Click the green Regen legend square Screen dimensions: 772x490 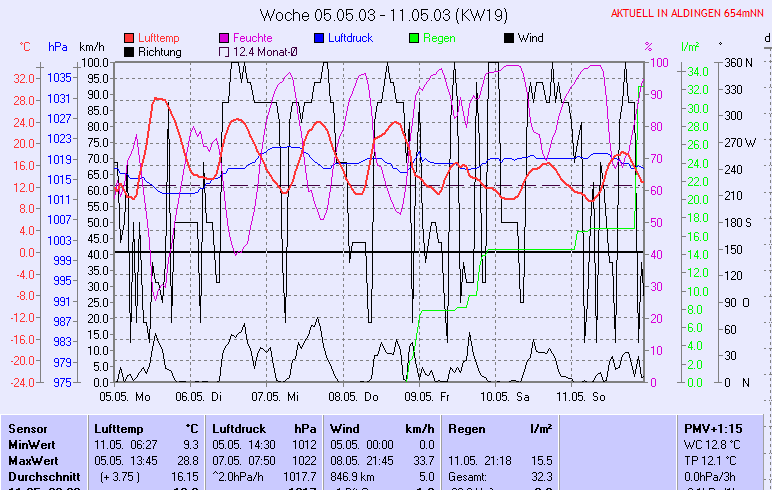click(415, 38)
